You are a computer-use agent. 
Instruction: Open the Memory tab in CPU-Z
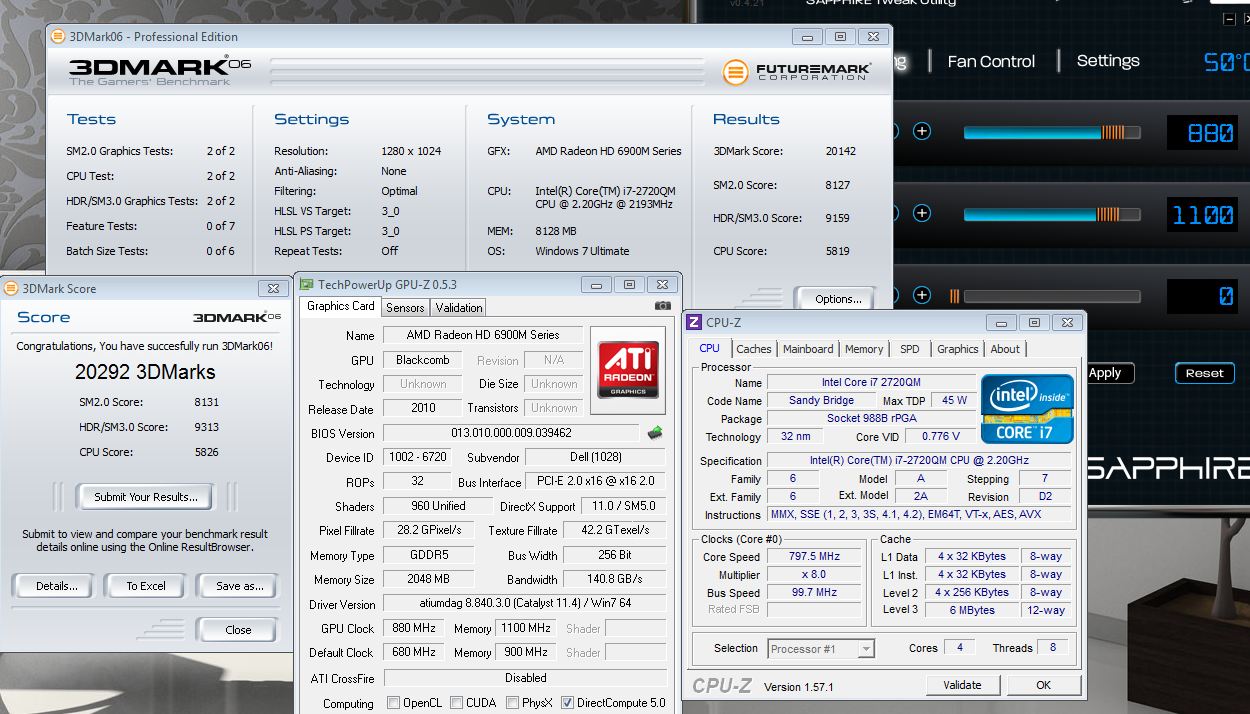click(864, 349)
